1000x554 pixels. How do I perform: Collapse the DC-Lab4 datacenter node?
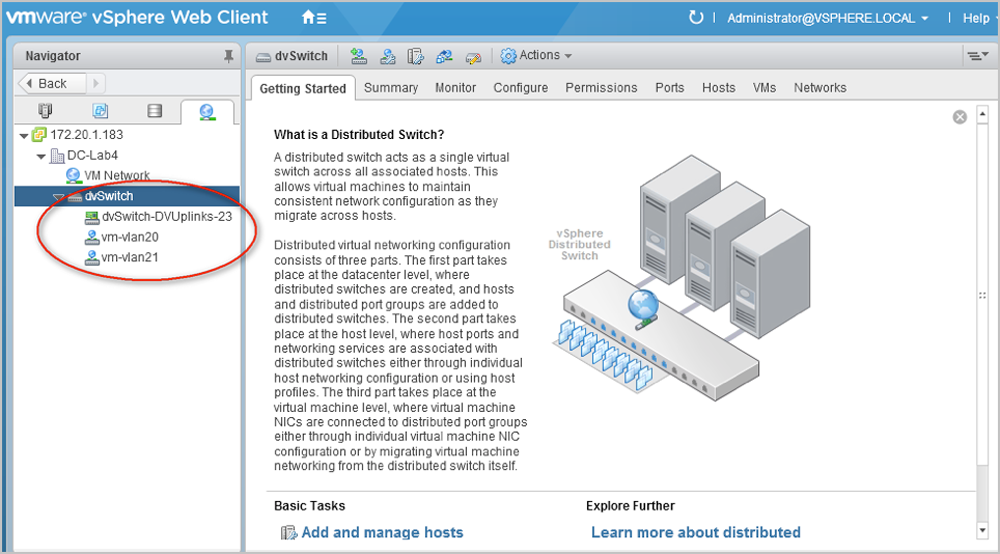[x=41, y=156]
